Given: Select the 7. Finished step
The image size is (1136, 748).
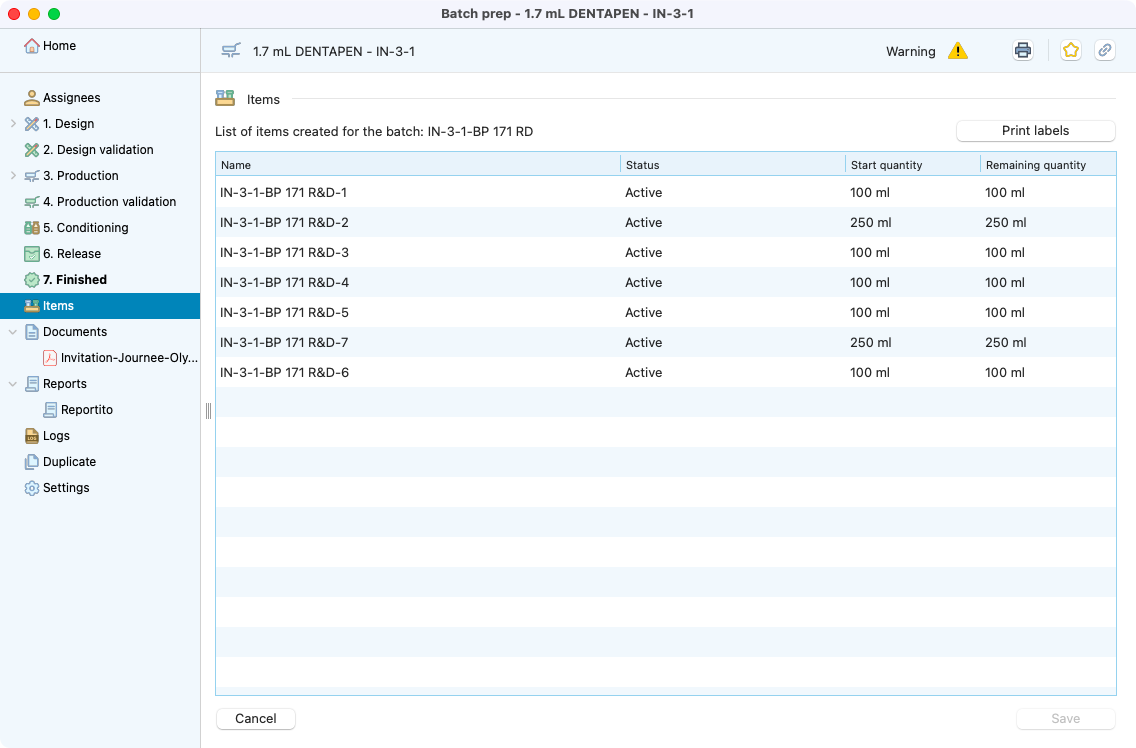Looking at the screenshot, I should click(x=75, y=280).
